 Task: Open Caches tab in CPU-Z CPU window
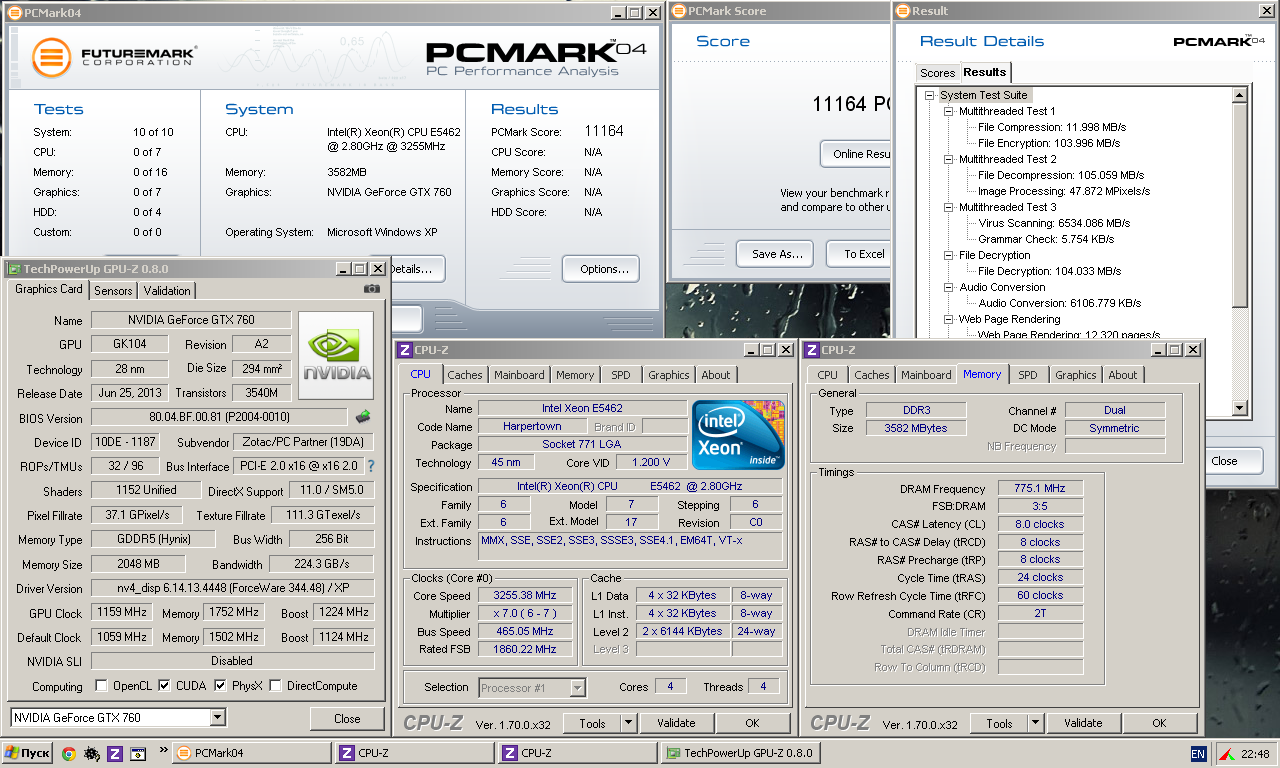pos(465,375)
